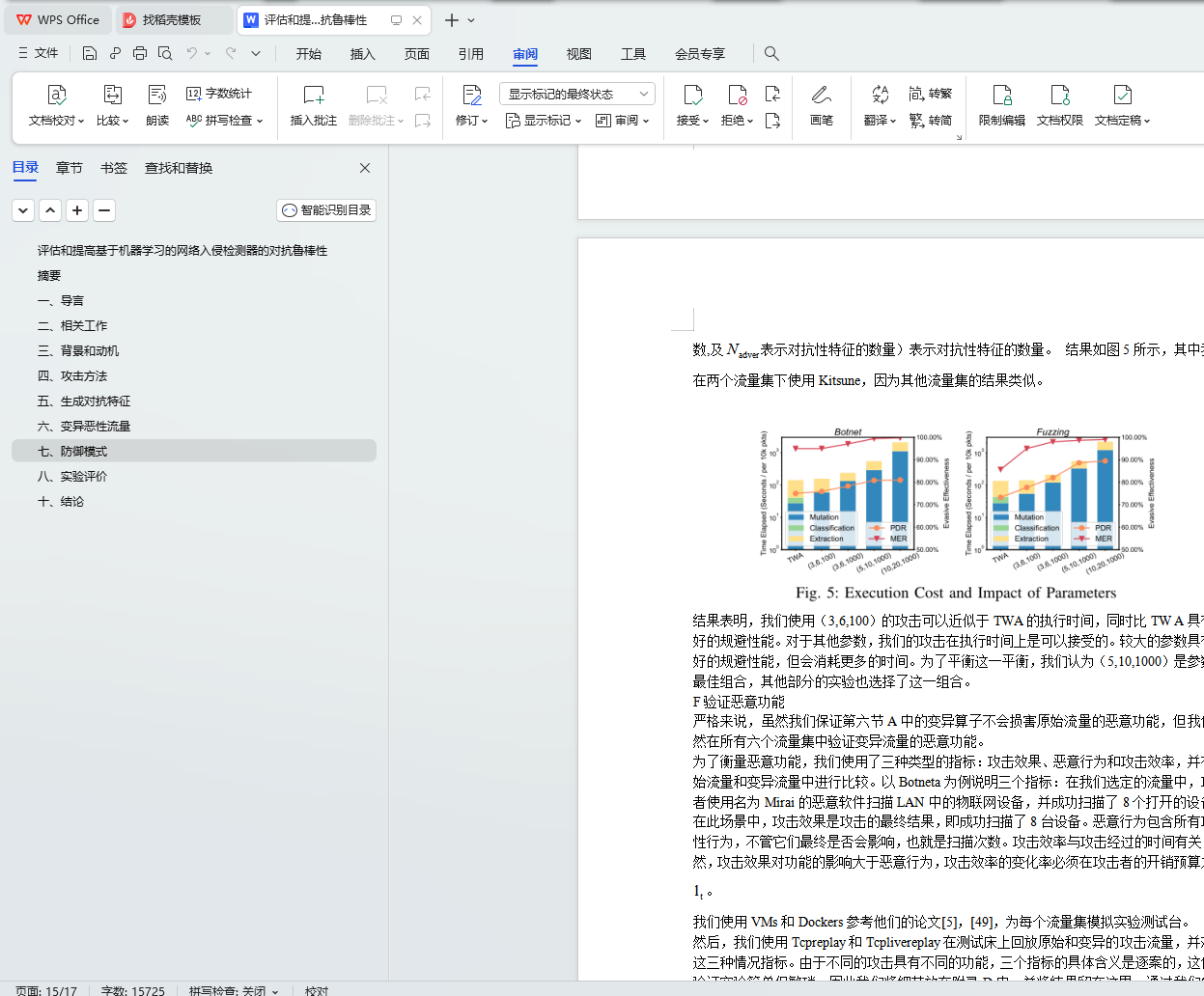Screen dimensions: 1204x996
Task: Switch to 书签 tab in navigation pane
Action: [114, 168]
